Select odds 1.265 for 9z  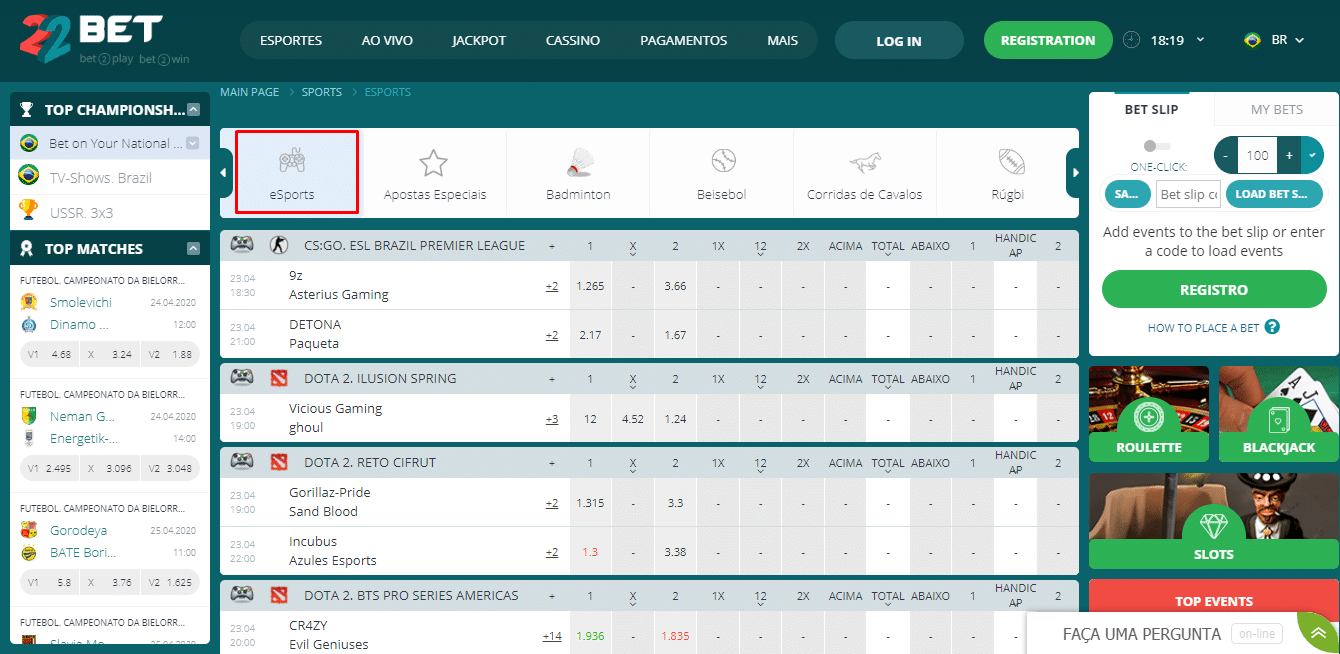590,286
